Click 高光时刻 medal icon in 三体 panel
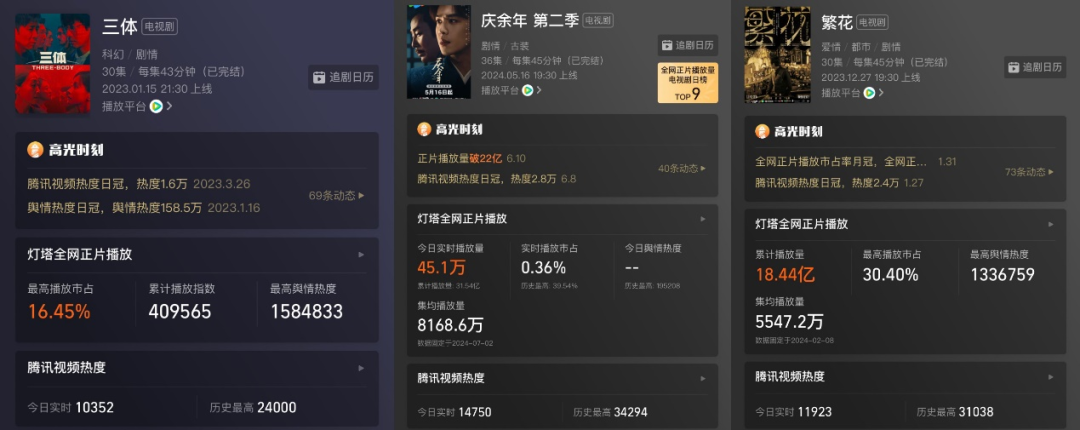The image size is (1080, 430). pos(35,150)
